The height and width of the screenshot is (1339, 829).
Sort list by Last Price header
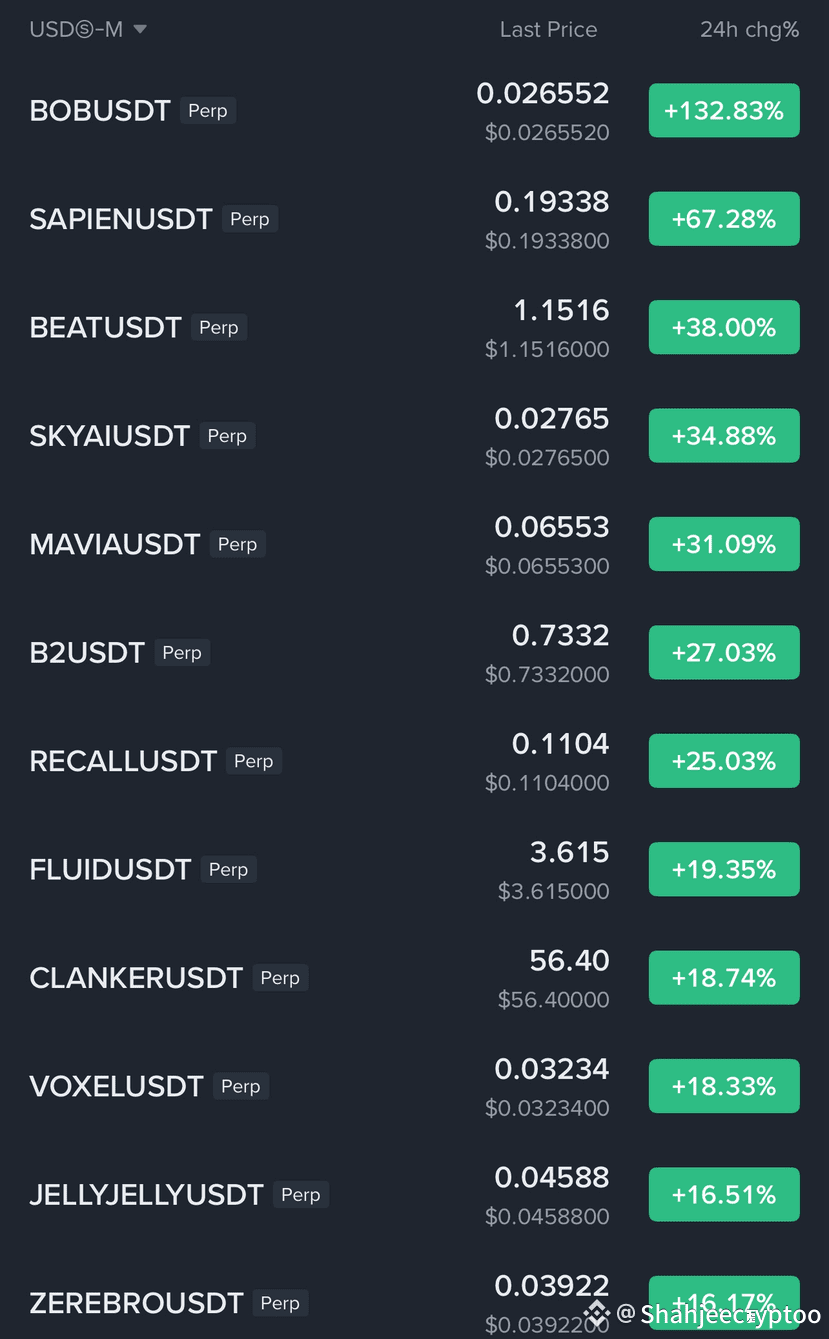pyautogui.click(x=548, y=30)
